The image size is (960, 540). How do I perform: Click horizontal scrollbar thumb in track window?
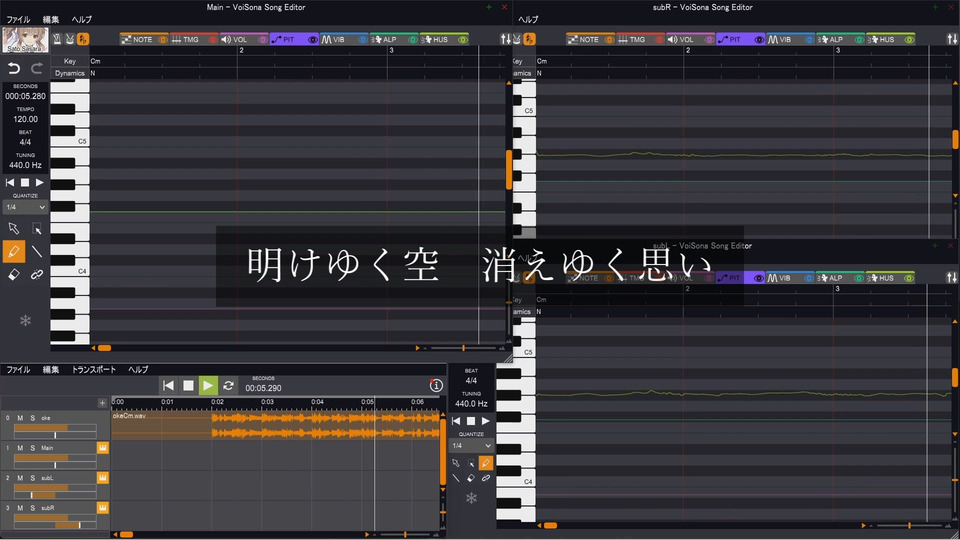click(x=126, y=534)
